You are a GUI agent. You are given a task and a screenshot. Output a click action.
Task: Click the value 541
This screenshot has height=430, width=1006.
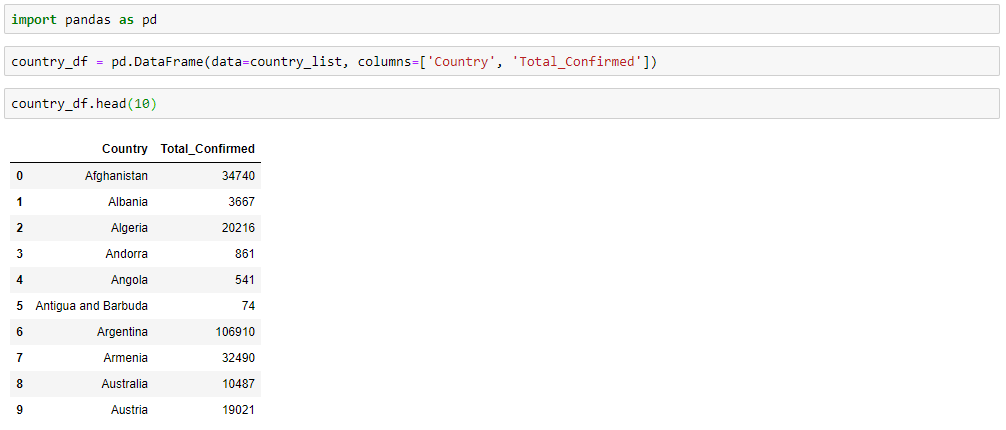point(244,280)
